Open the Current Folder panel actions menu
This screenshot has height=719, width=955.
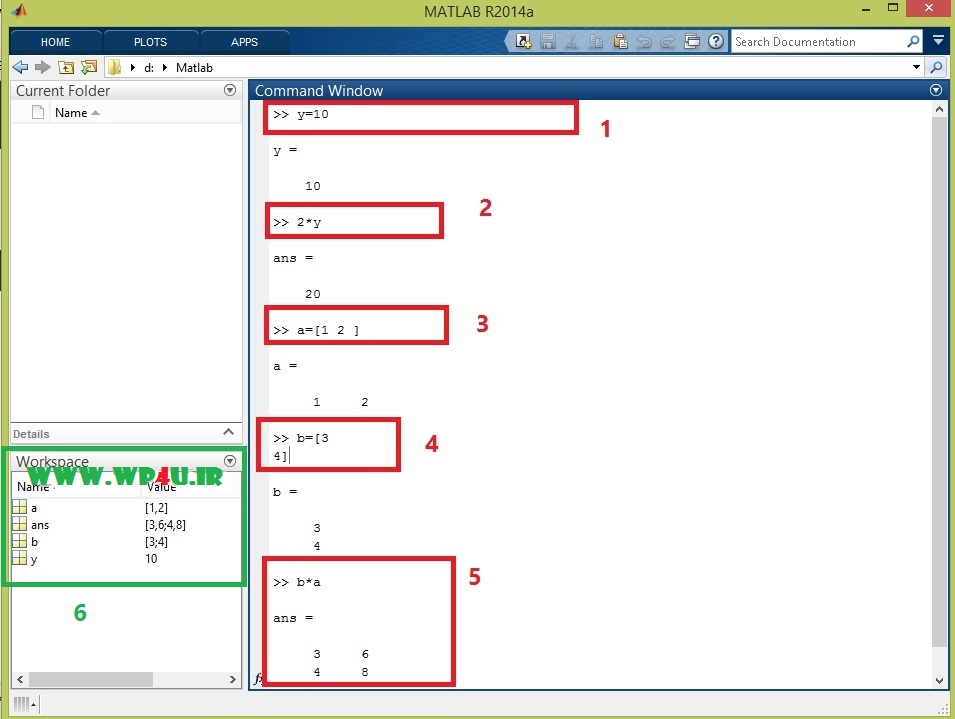[x=230, y=90]
